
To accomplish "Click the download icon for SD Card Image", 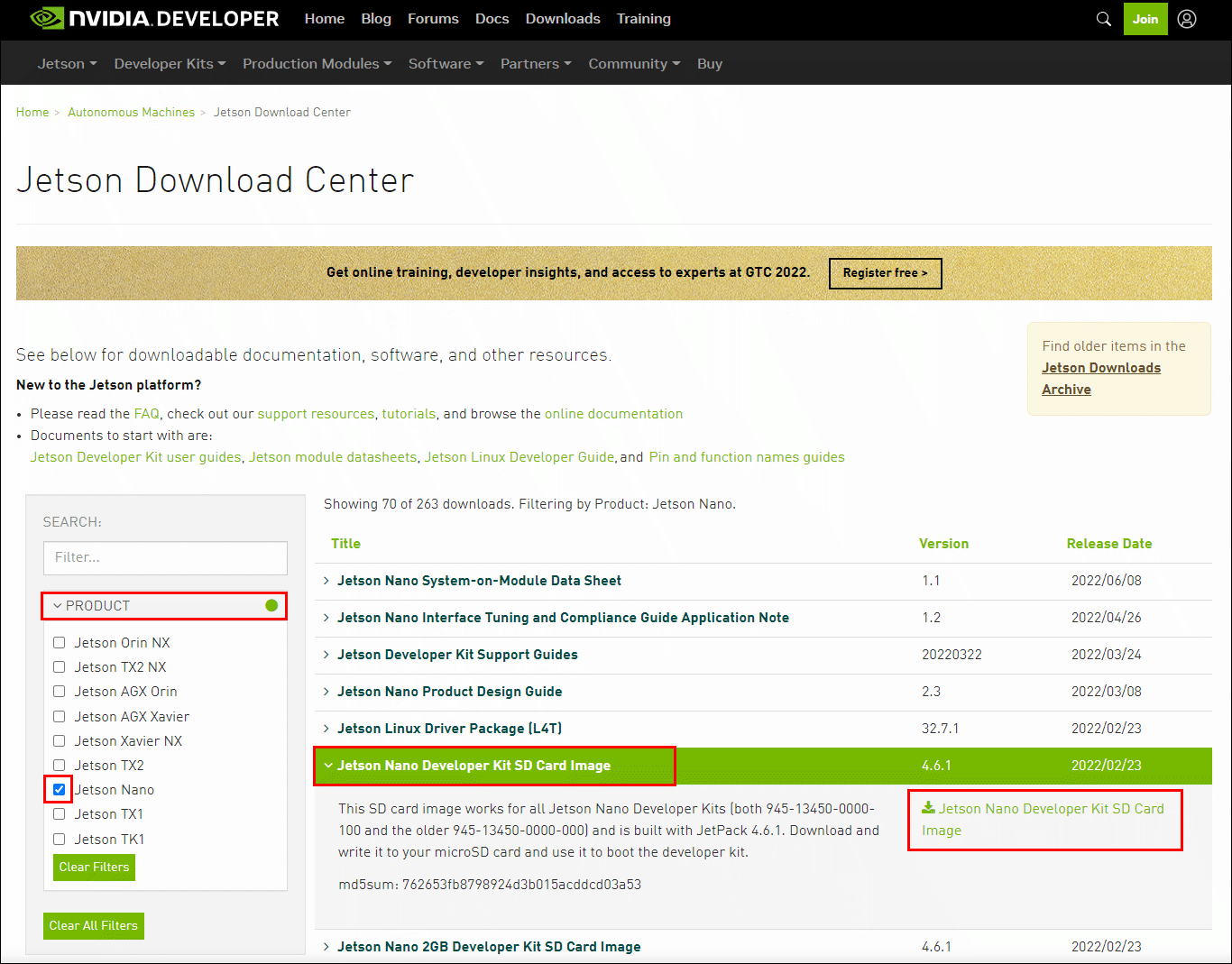I will click(x=928, y=808).
